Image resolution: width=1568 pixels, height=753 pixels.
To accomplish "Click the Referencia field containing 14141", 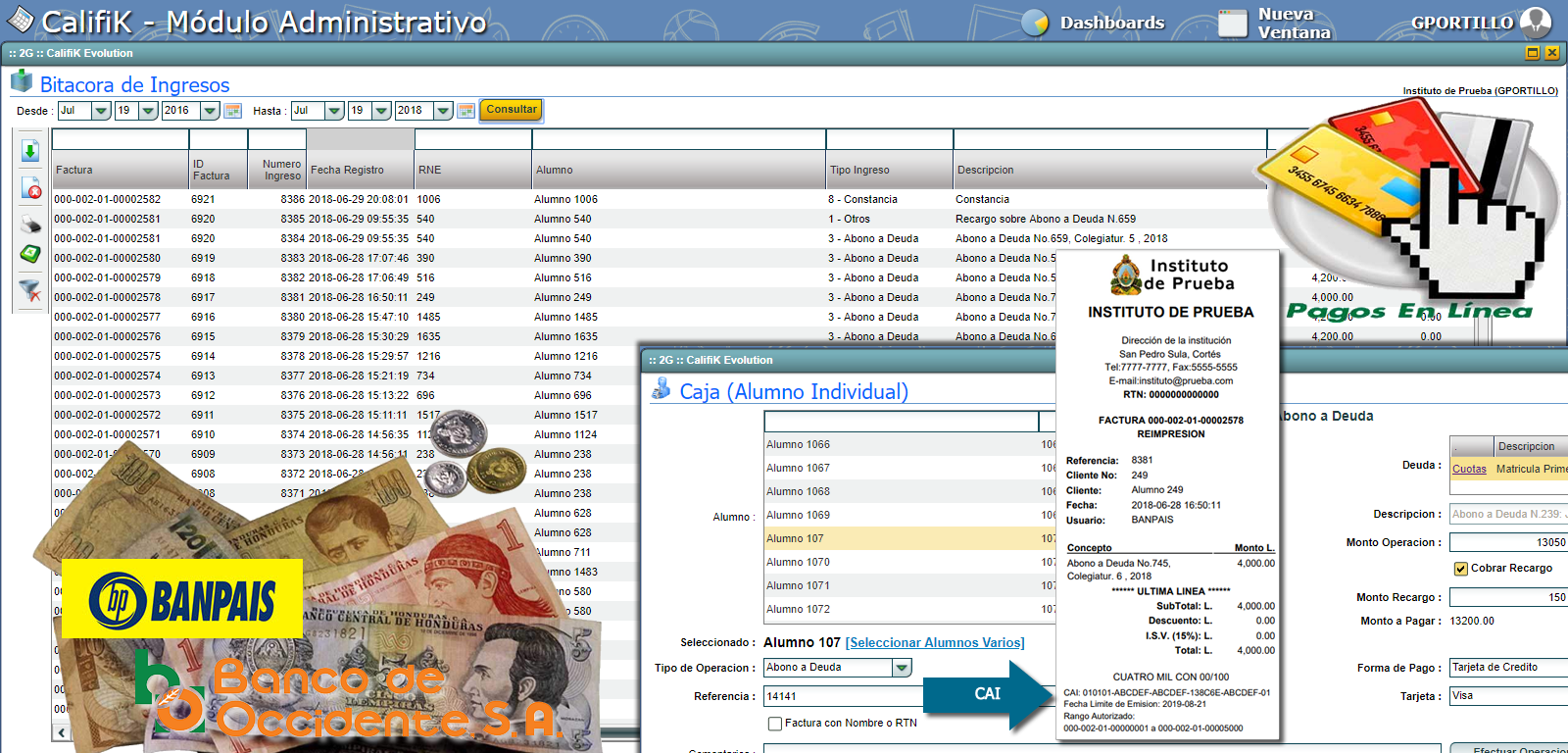I will (x=845, y=696).
